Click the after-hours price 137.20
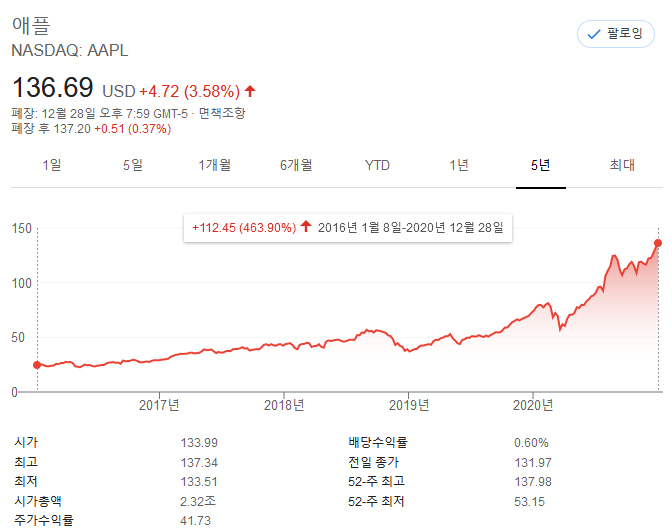Image resolution: width=672 pixels, height=531 pixels. point(72,129)
